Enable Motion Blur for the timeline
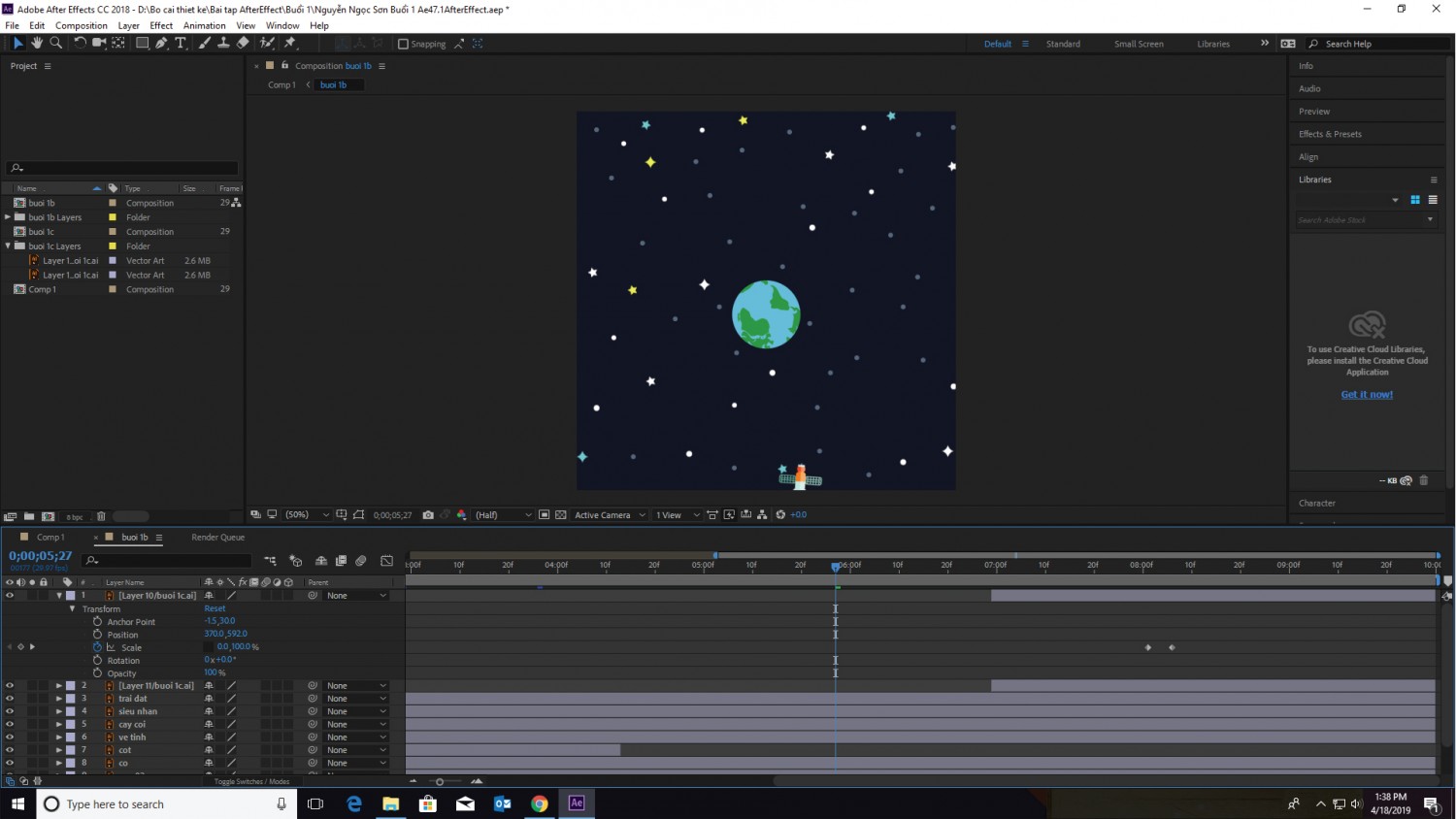1456x819 pixels. tap(361, 561)
